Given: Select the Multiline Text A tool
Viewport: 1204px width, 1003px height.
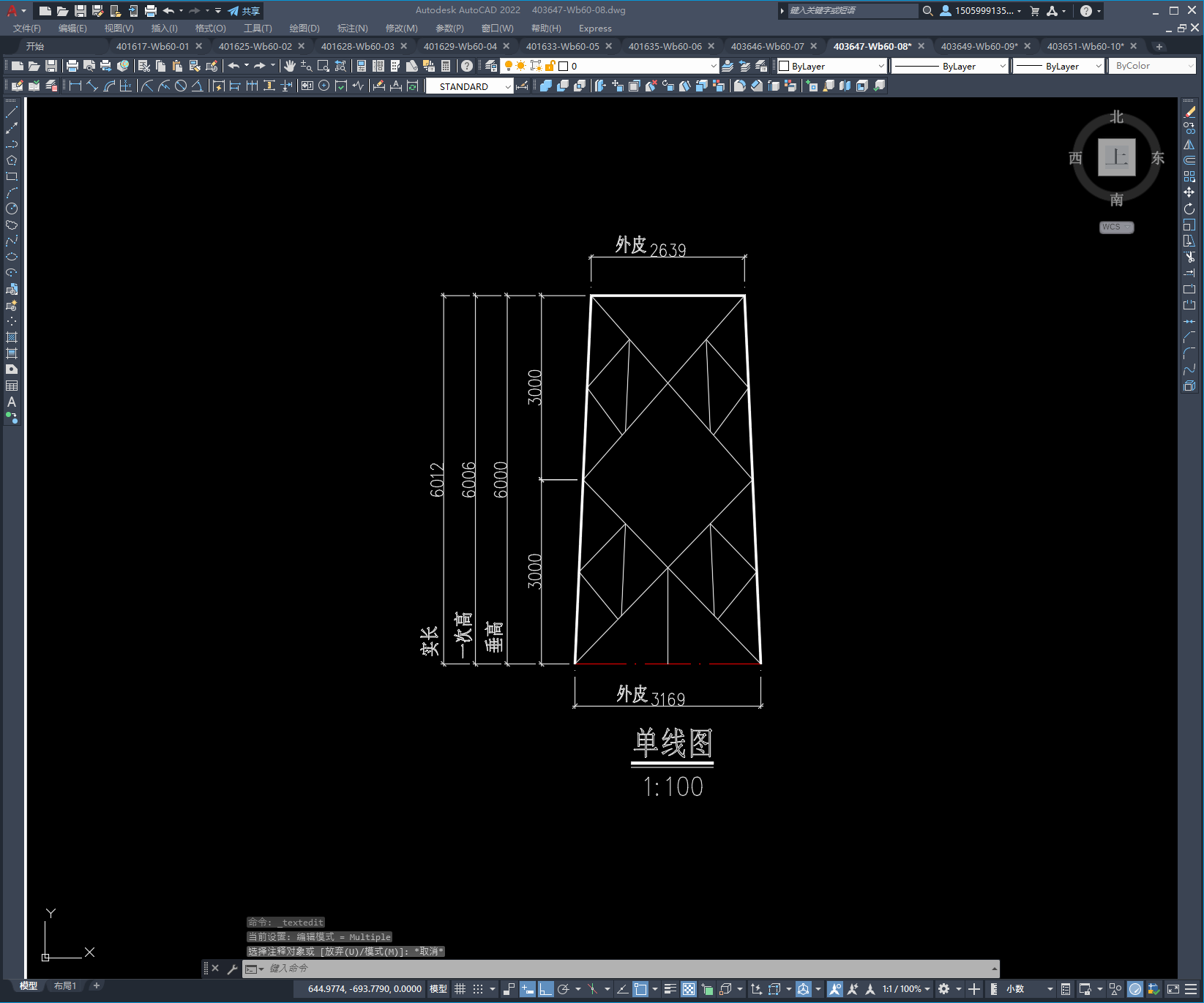Looking at the screenshot, I should [12, 402].
